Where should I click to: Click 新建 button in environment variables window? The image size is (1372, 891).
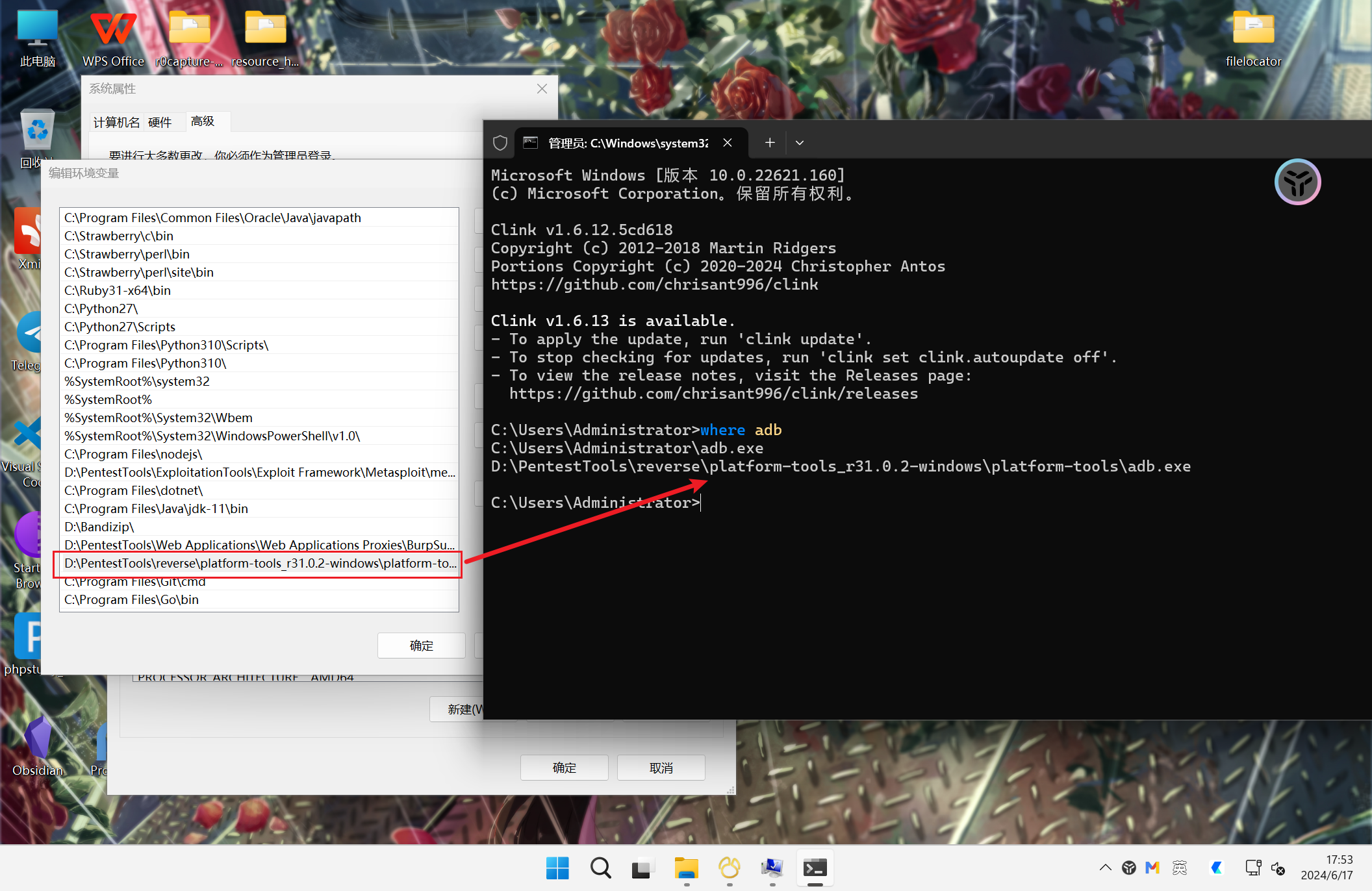click(457, 709)
